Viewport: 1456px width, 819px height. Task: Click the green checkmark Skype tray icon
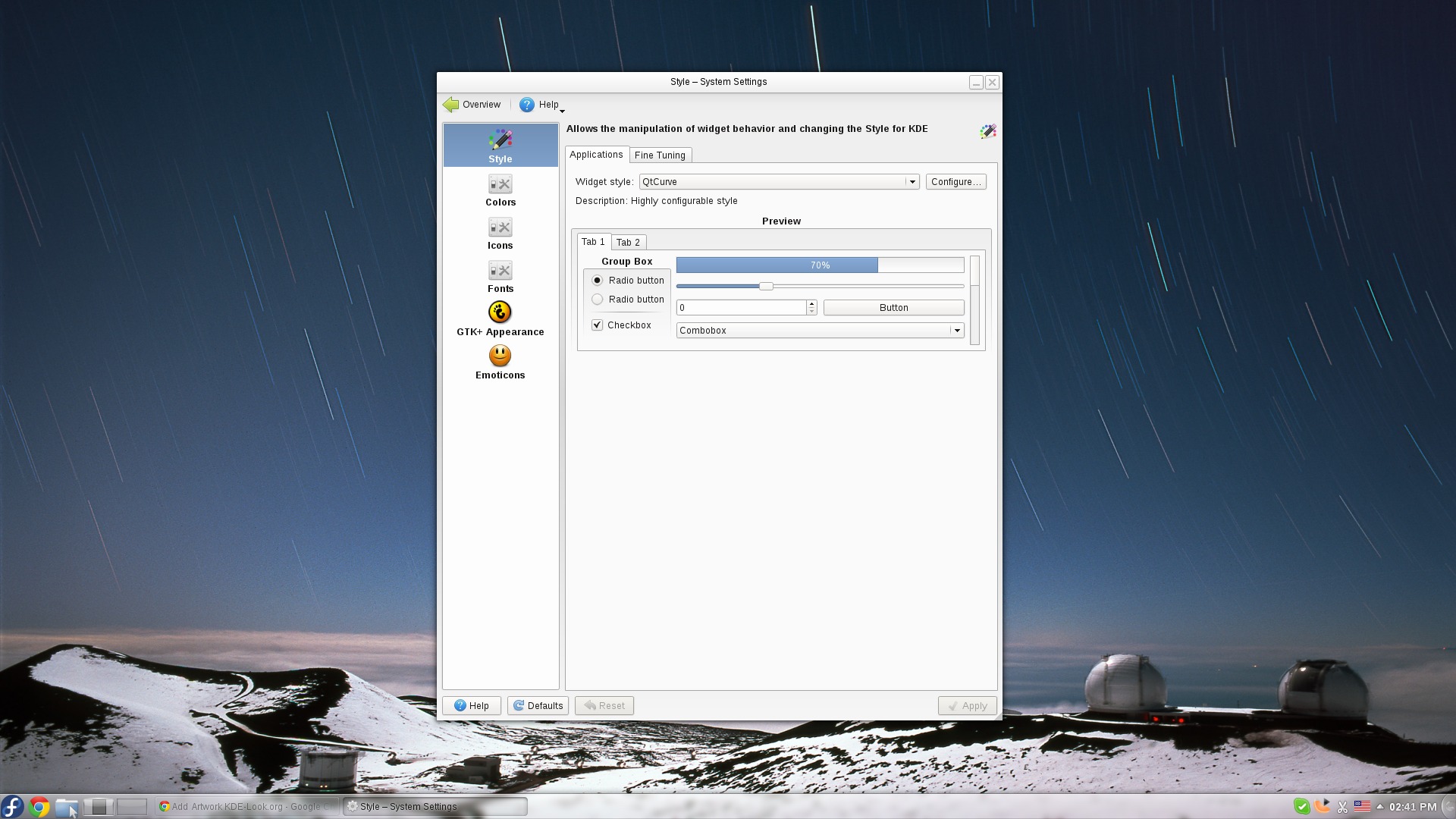pyautogui.click(x=1301, y=806)
